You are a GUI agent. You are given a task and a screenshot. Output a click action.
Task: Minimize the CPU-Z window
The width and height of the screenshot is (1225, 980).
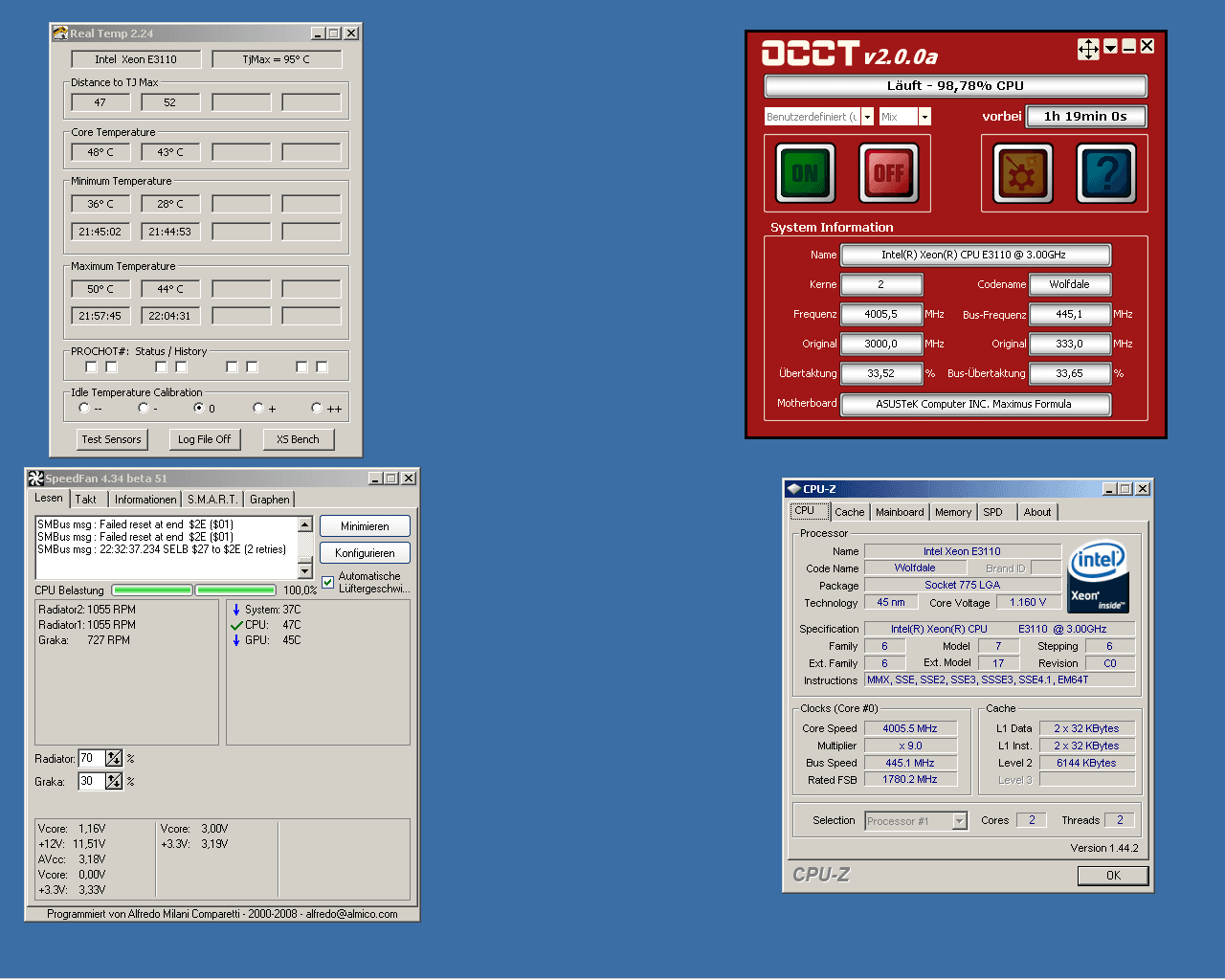point(1109,489)
